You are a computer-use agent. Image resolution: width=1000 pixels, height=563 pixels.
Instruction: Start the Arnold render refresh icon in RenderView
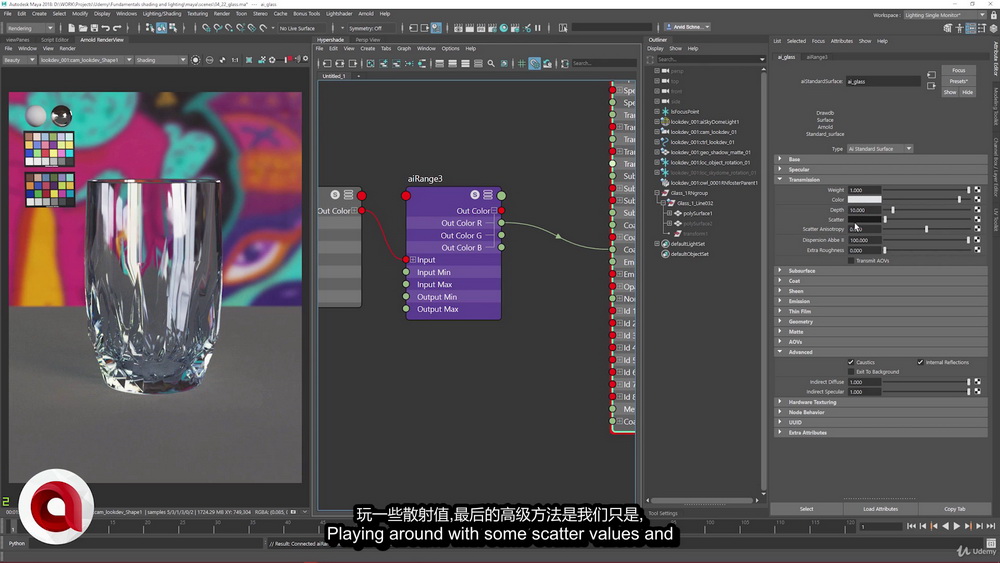[x=196, y=60]
